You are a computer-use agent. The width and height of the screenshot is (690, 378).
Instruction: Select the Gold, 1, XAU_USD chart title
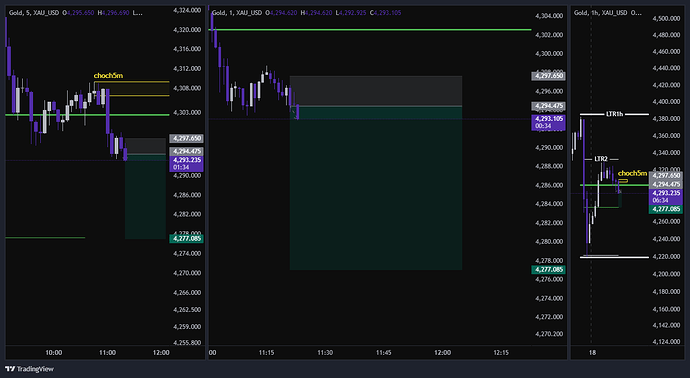click(x=237, y=13)
